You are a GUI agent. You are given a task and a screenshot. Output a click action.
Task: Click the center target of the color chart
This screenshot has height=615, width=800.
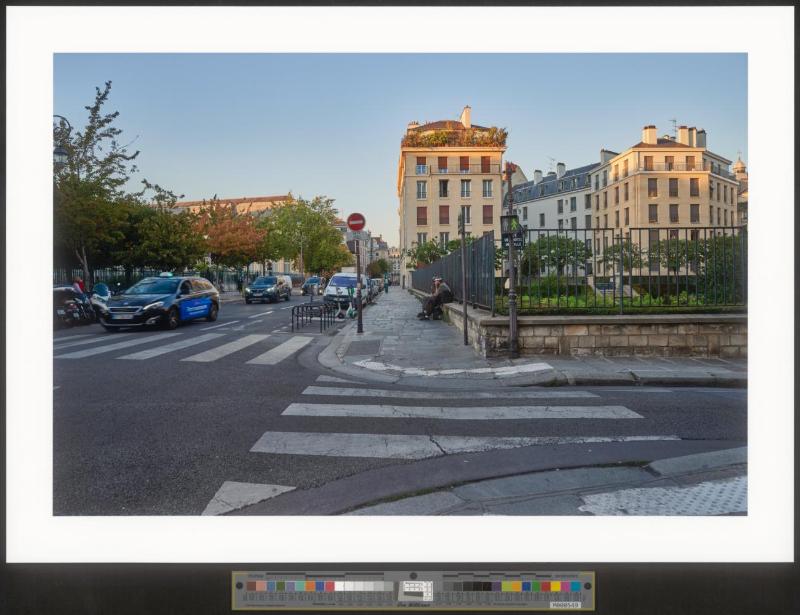[x=415, y=591]
